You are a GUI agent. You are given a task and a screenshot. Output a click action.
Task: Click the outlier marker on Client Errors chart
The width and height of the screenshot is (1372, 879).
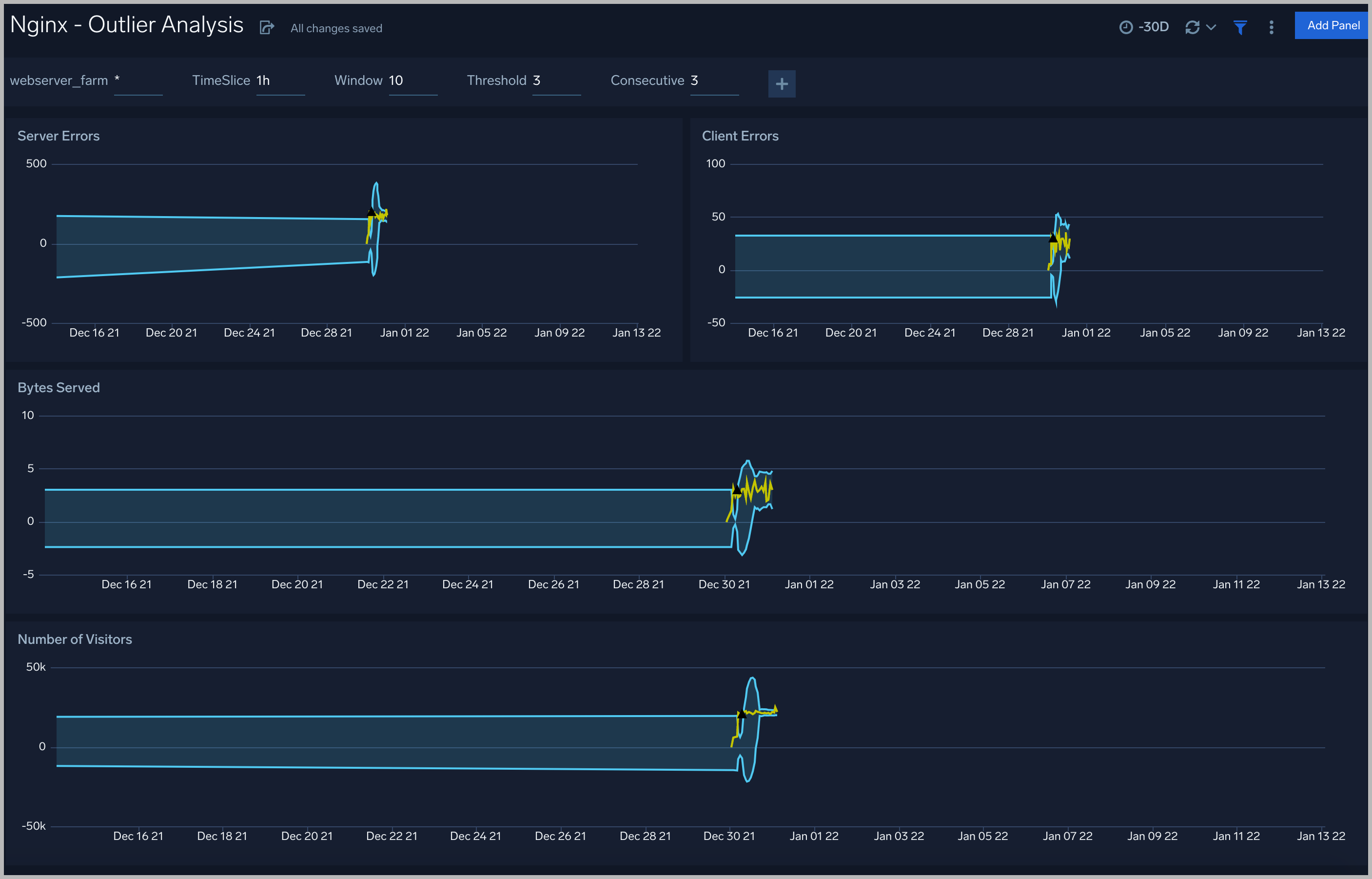1053,237
